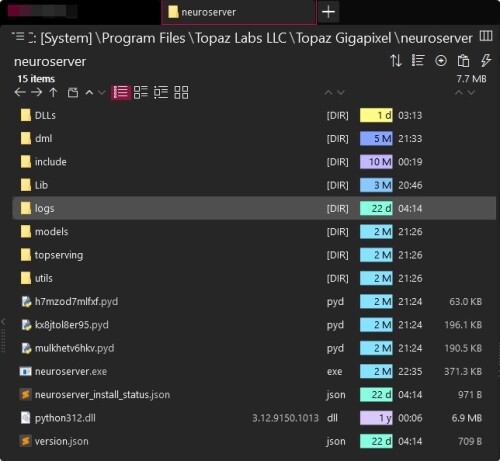Open the new tab plus button

tap(328, 12)
